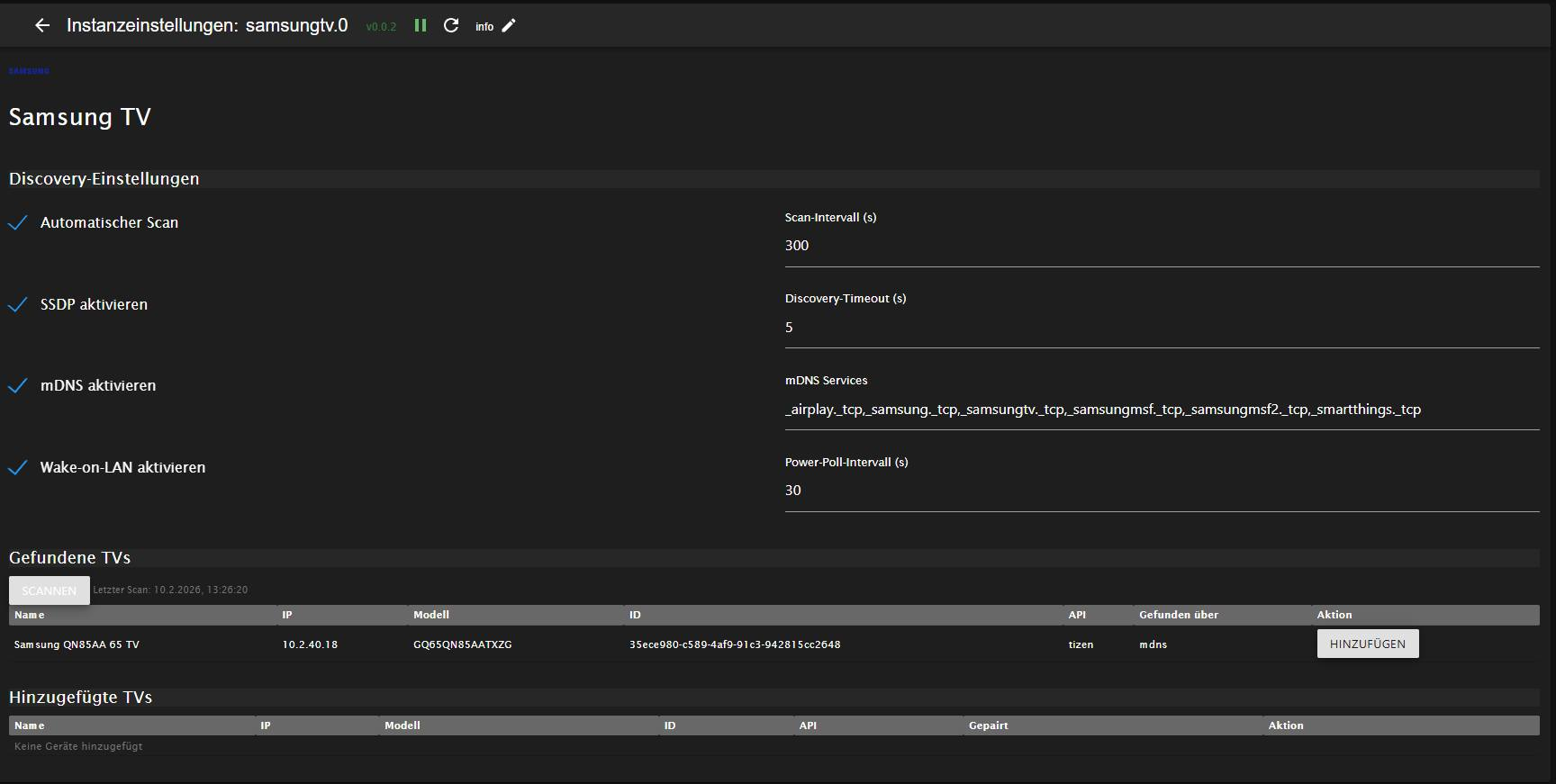
Task: Select the Power-Poll-Intervall field
Action: [x=1162, y=491]
